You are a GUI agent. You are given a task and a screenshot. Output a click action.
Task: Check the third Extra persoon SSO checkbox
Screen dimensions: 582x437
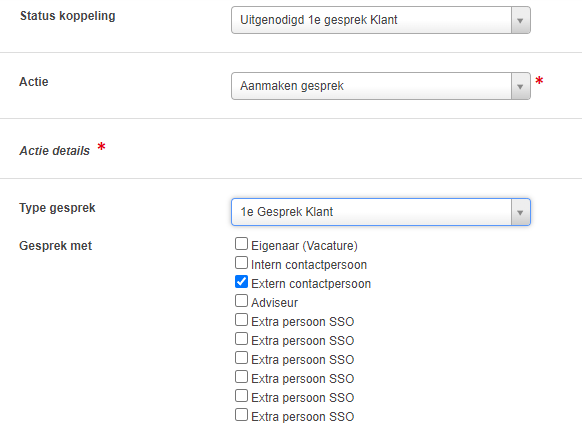click(241, 358)
